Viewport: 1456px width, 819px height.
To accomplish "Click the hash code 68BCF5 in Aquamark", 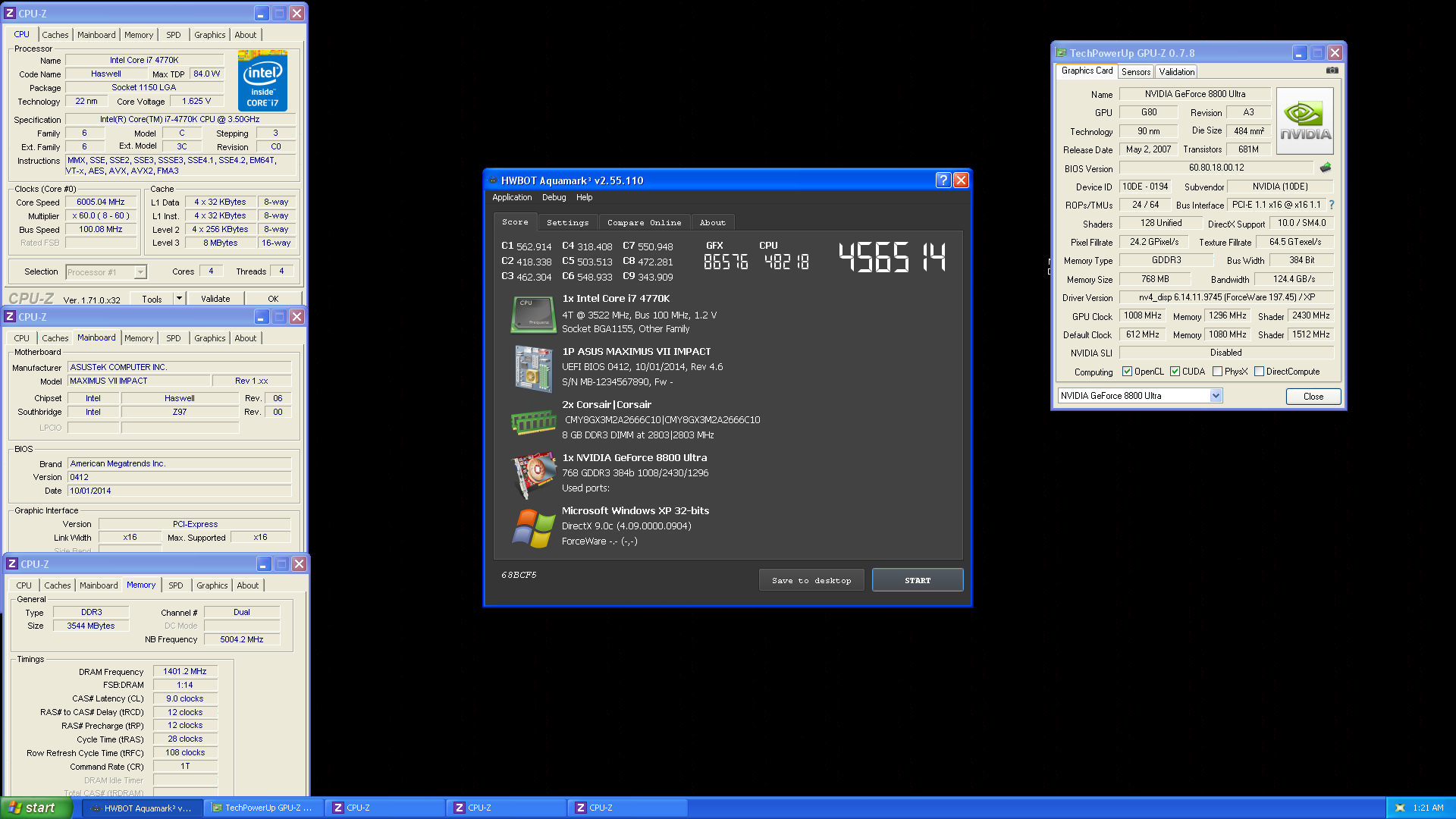I will pyautogui.click(x=519, y=575).
